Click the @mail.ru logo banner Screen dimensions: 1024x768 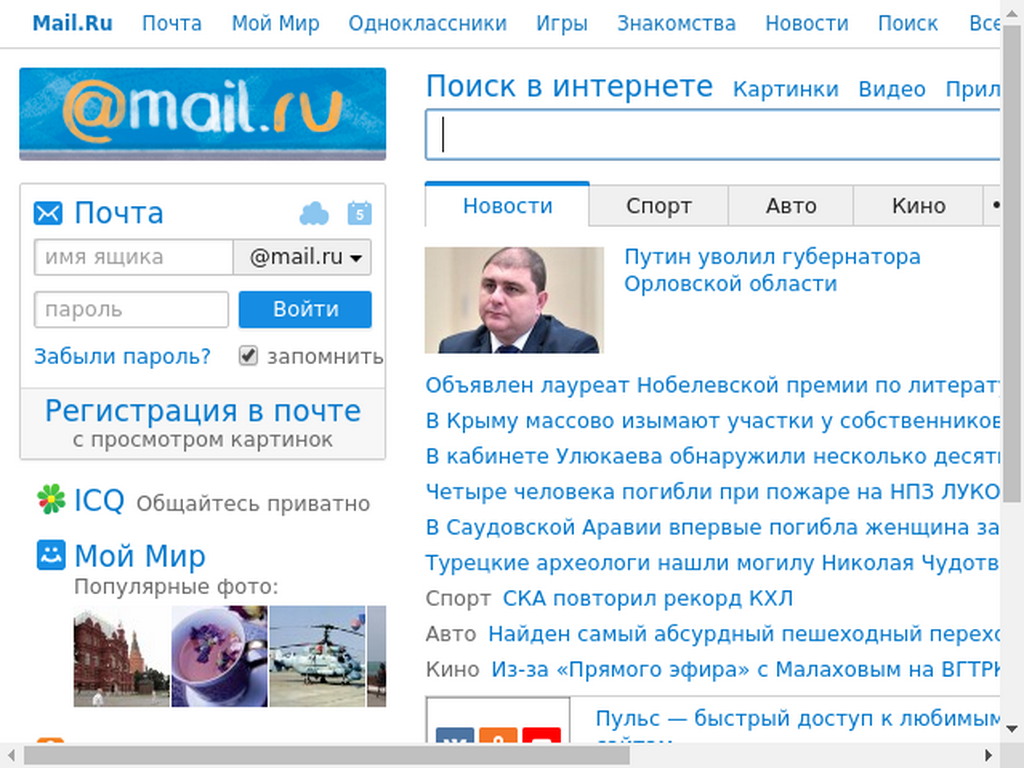(x=202, y=114)
